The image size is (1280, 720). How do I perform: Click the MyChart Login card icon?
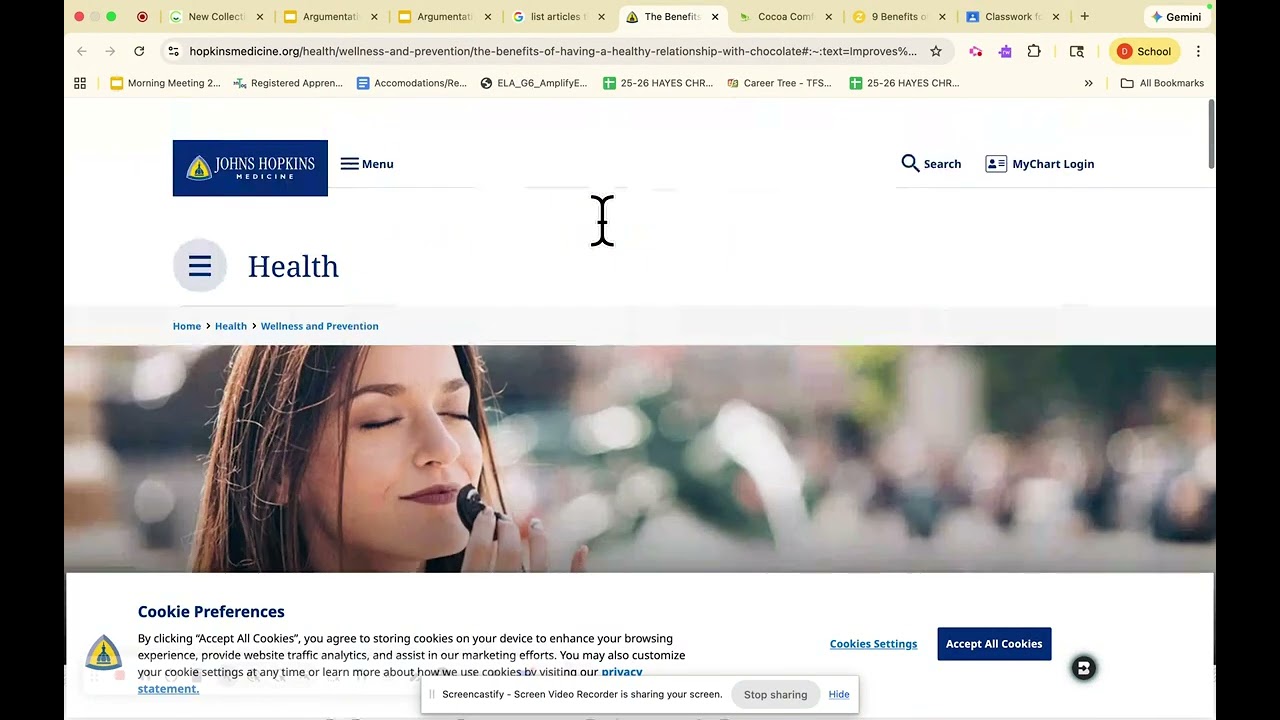coord(996,164)
